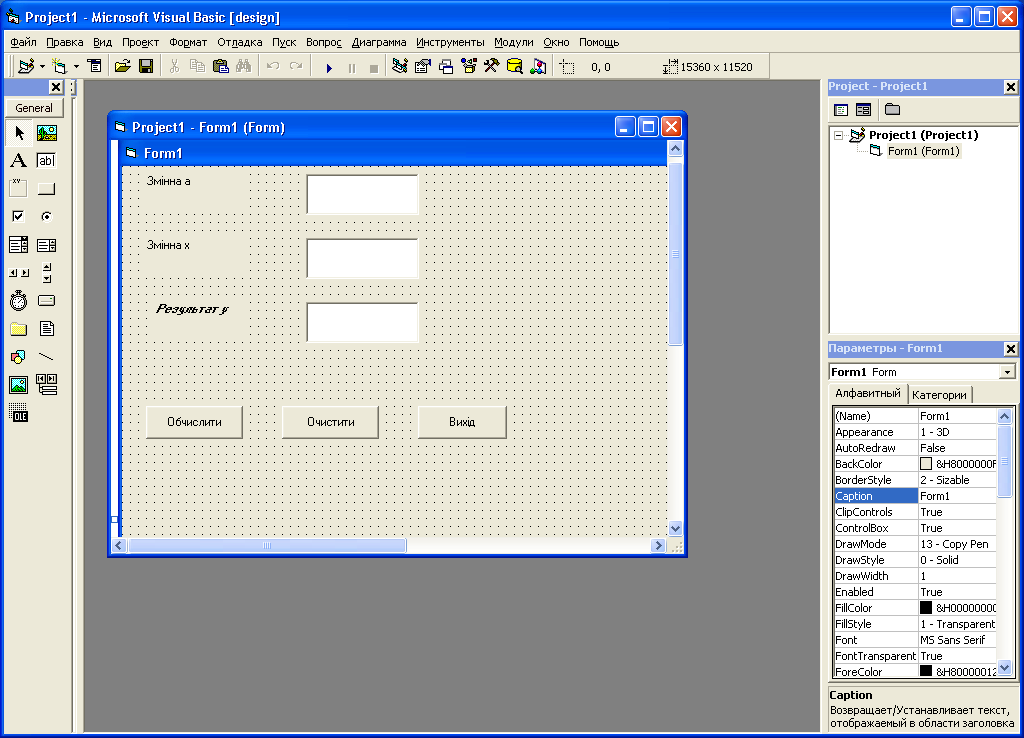Open object selector combo Form1 Form
Viewport: 1024px width, 738px height.
pos(1007,372)
